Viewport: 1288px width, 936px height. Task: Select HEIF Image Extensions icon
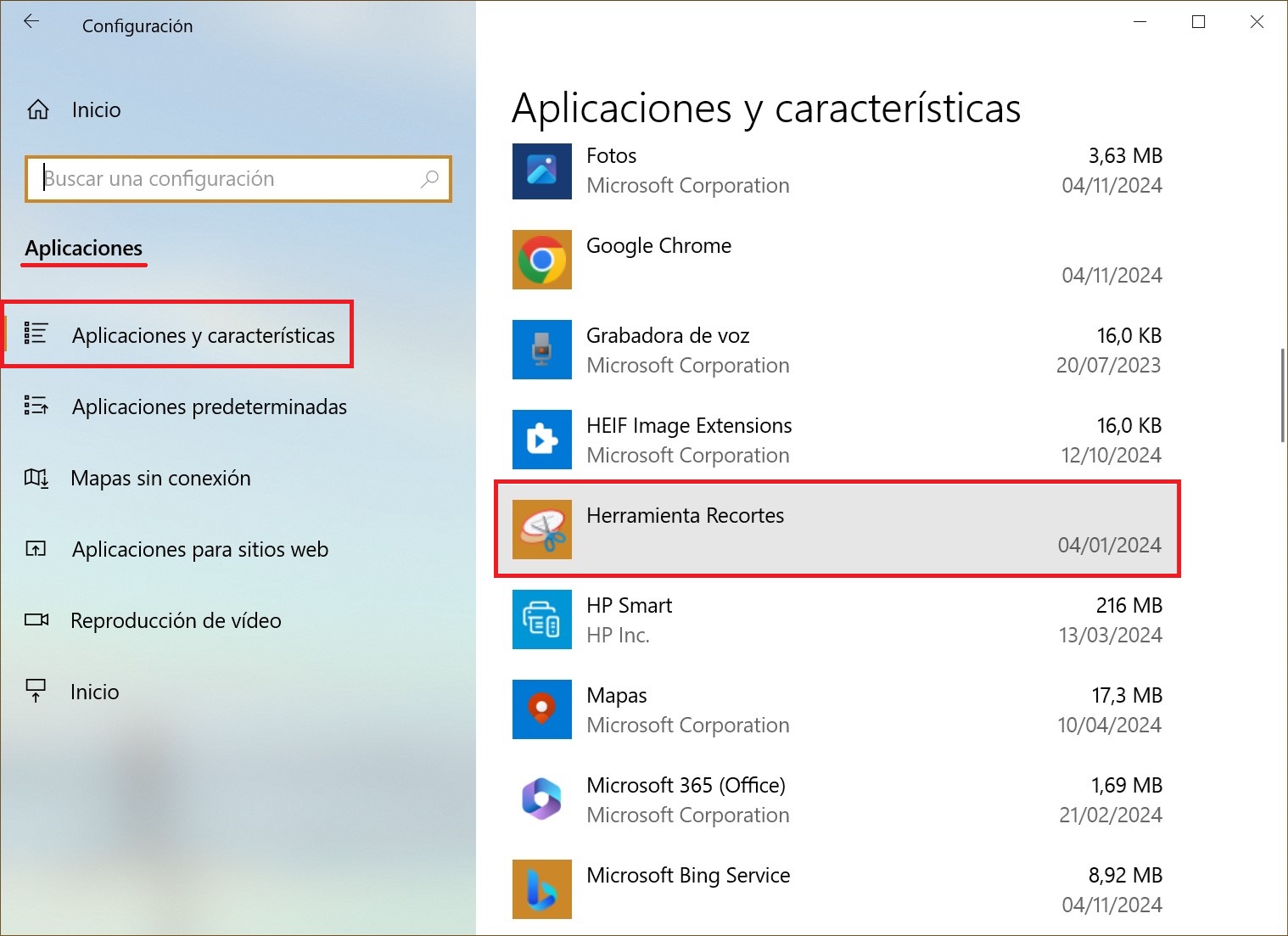542,440
